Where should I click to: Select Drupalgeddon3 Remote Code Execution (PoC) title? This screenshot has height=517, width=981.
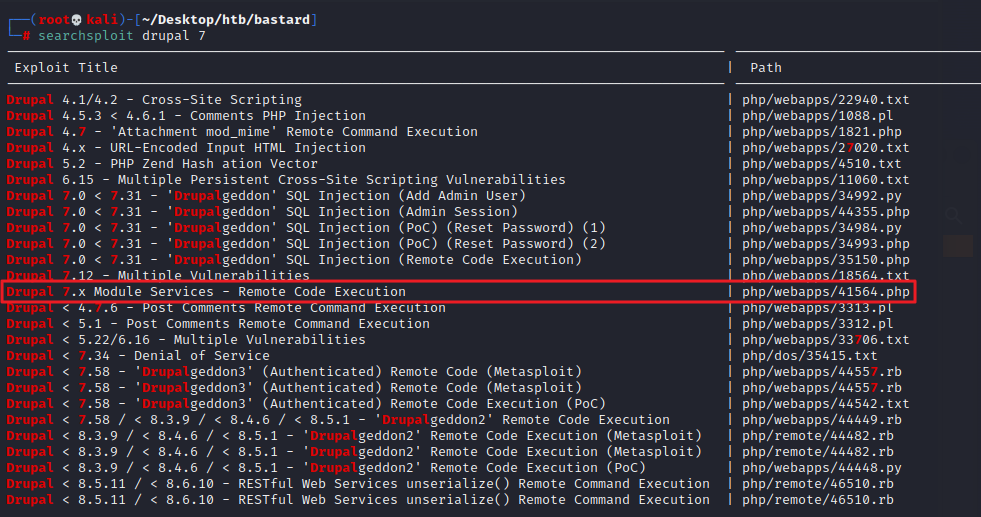click(x=306, y=404)
